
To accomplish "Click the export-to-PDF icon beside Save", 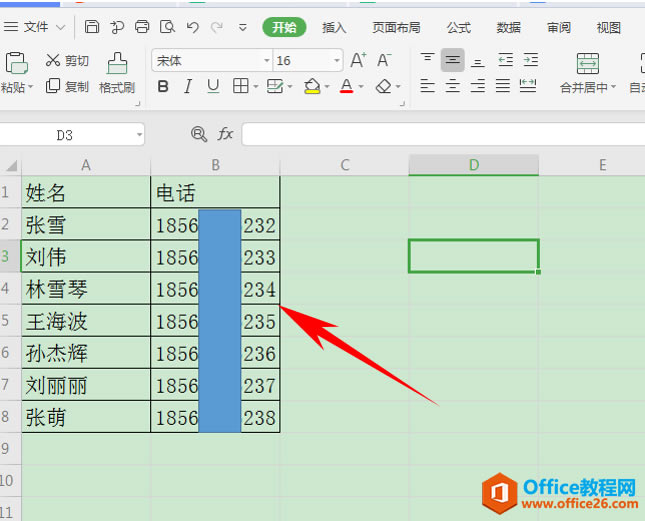I will tap(117, 27).
